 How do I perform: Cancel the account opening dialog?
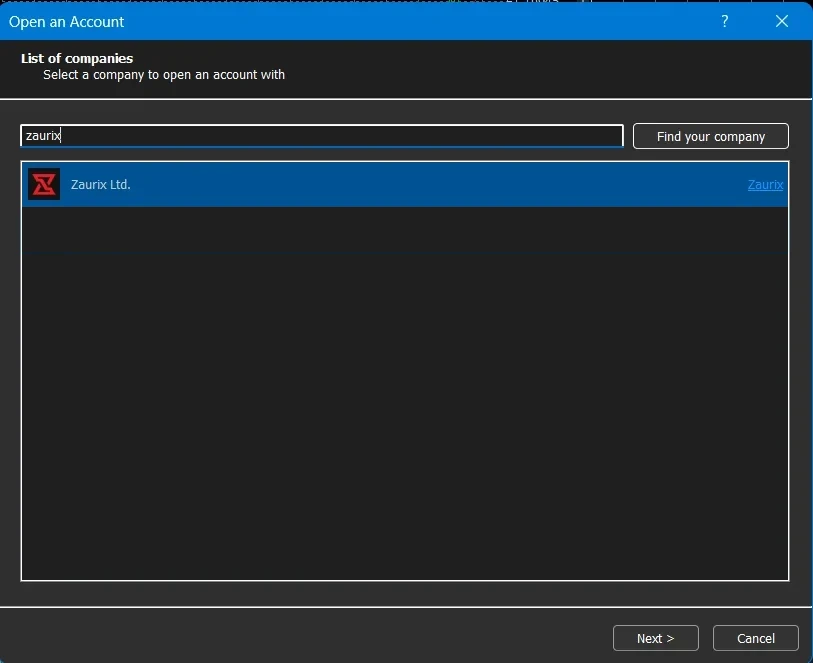[756, 638]
